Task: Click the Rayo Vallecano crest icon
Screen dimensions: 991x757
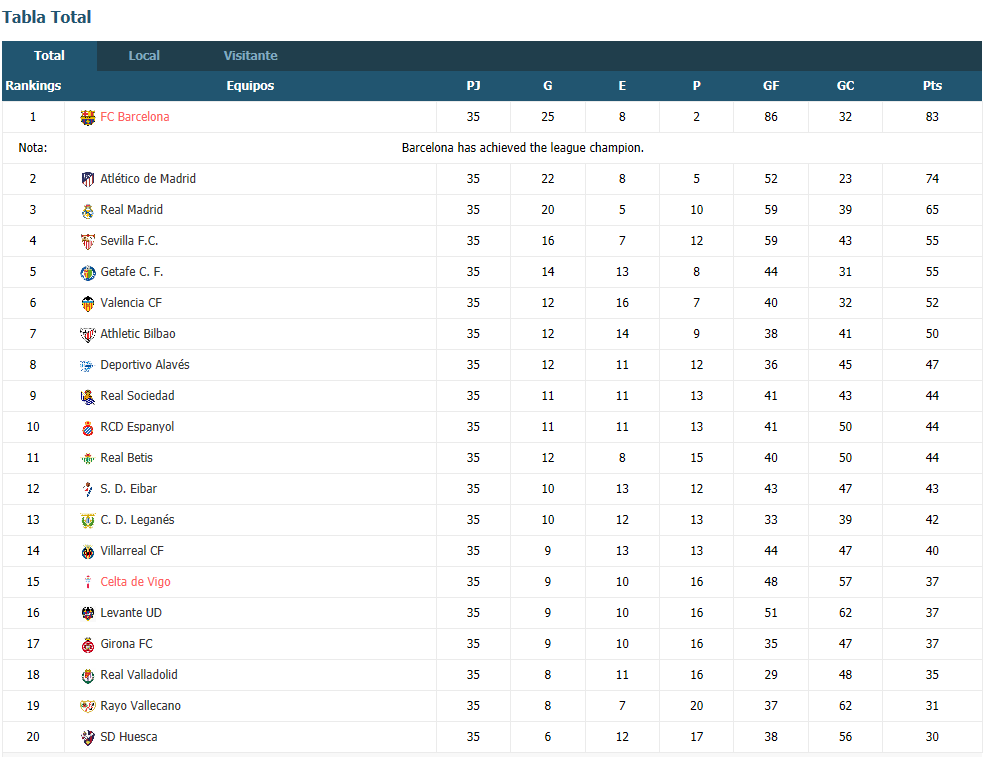Action: [x=88, y=706]
